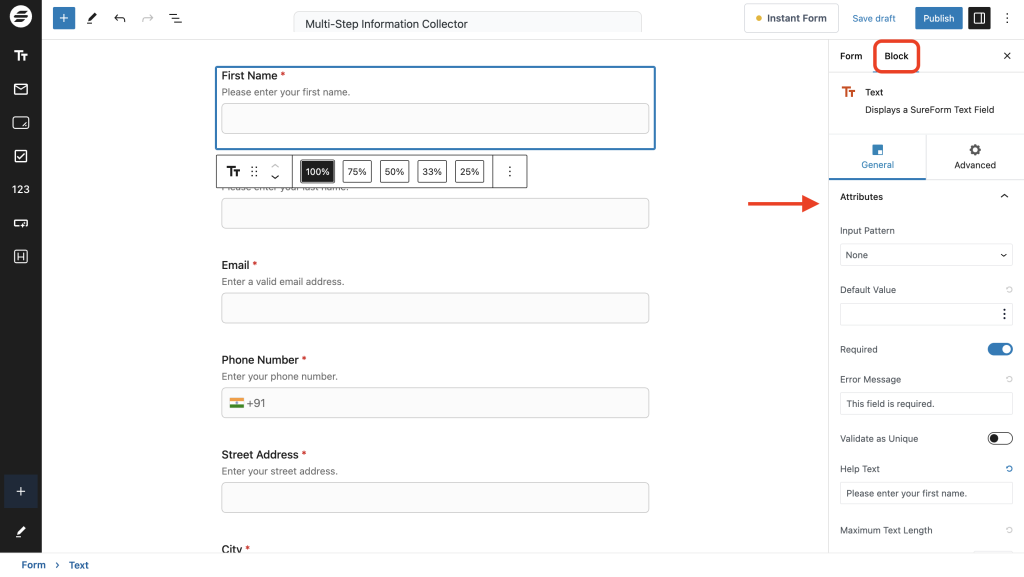Screen dimensions: 1024x577
Task: Open the Input Pattern dropdown
Action: click(x=925, y=255)
